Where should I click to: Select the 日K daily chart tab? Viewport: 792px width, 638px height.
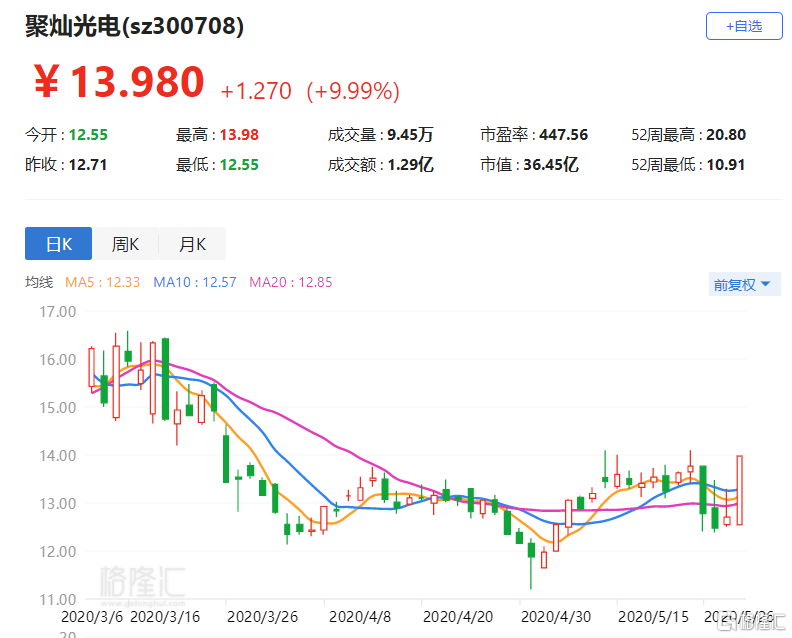(x=58, y=244)
